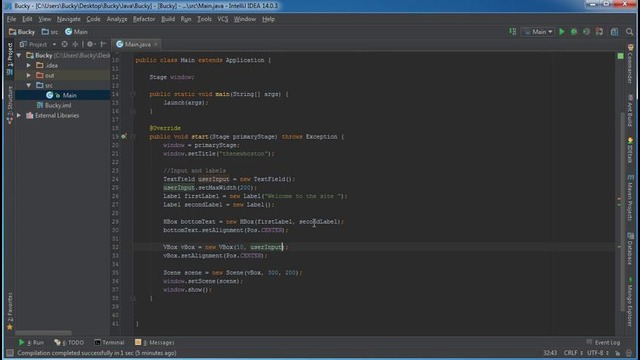Open the Build menu
This screenshot has height=360, width=640.
(x=168, y=19)
